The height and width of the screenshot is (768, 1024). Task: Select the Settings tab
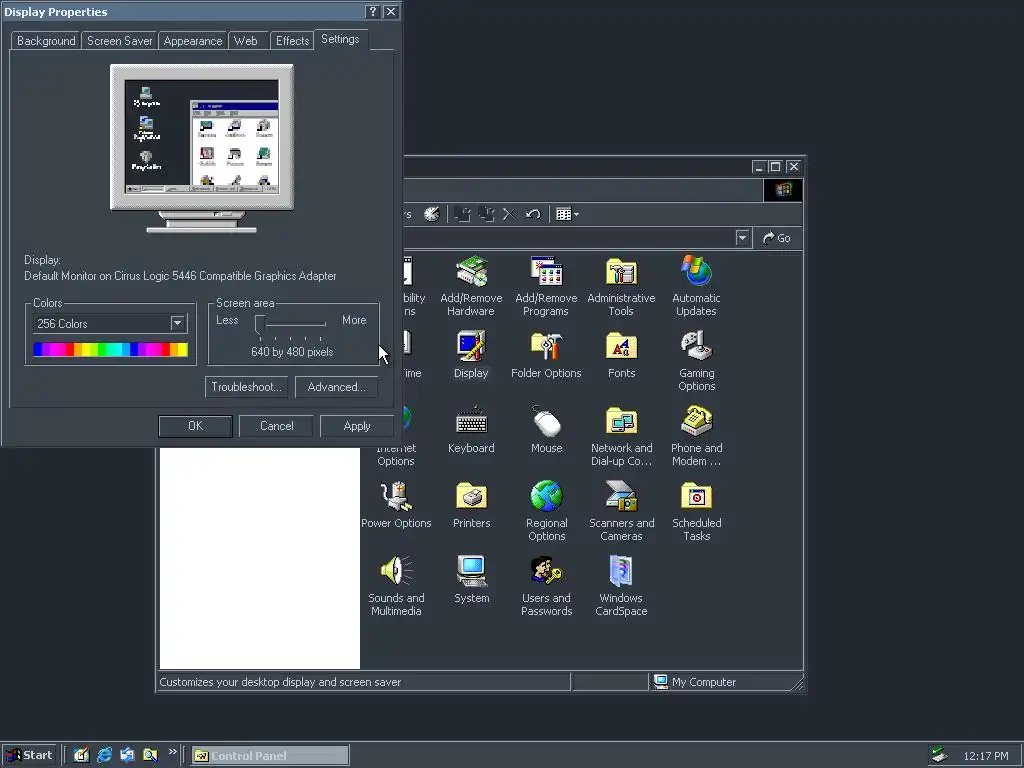[340, 39]
